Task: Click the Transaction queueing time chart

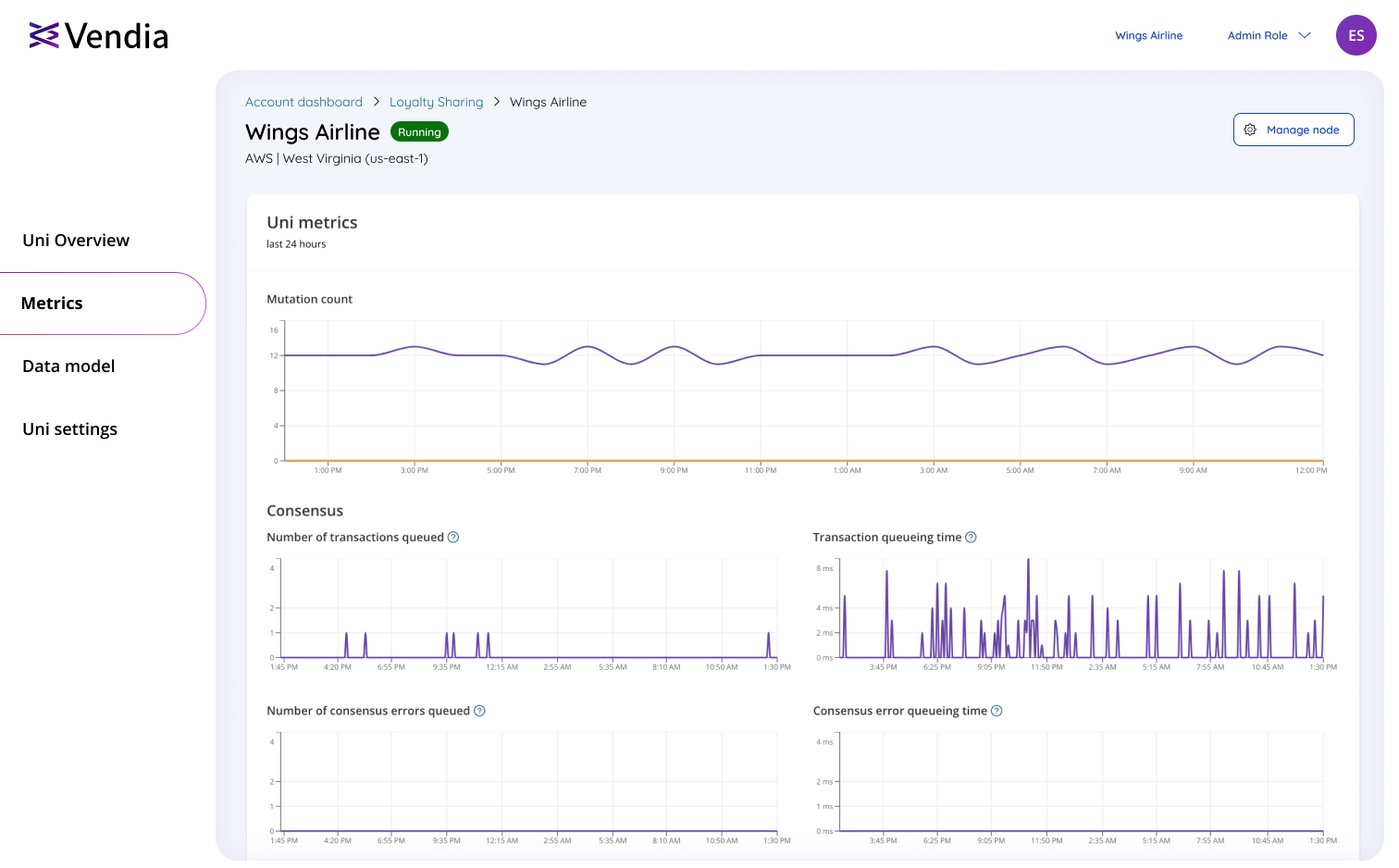Action: [1081, 608]
